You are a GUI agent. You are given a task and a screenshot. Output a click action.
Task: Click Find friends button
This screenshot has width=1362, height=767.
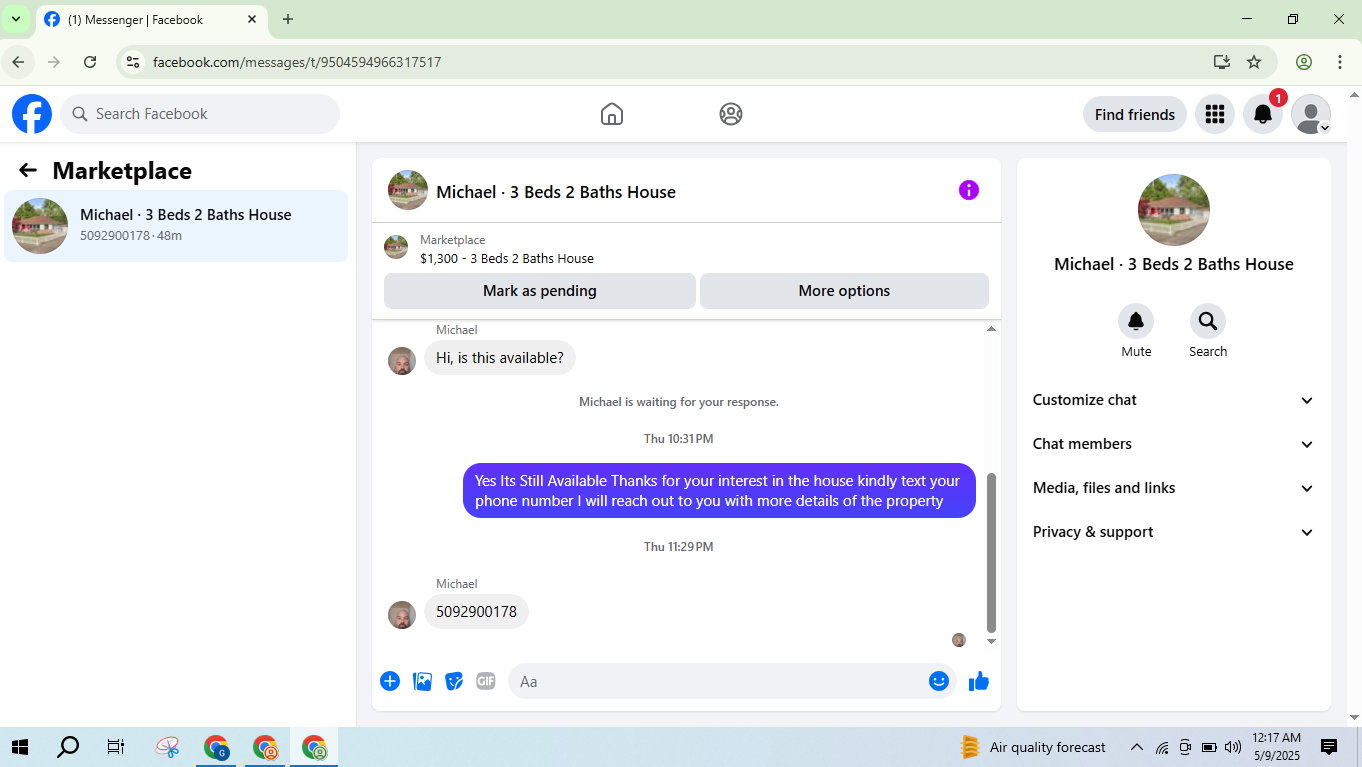(1135, 114)
